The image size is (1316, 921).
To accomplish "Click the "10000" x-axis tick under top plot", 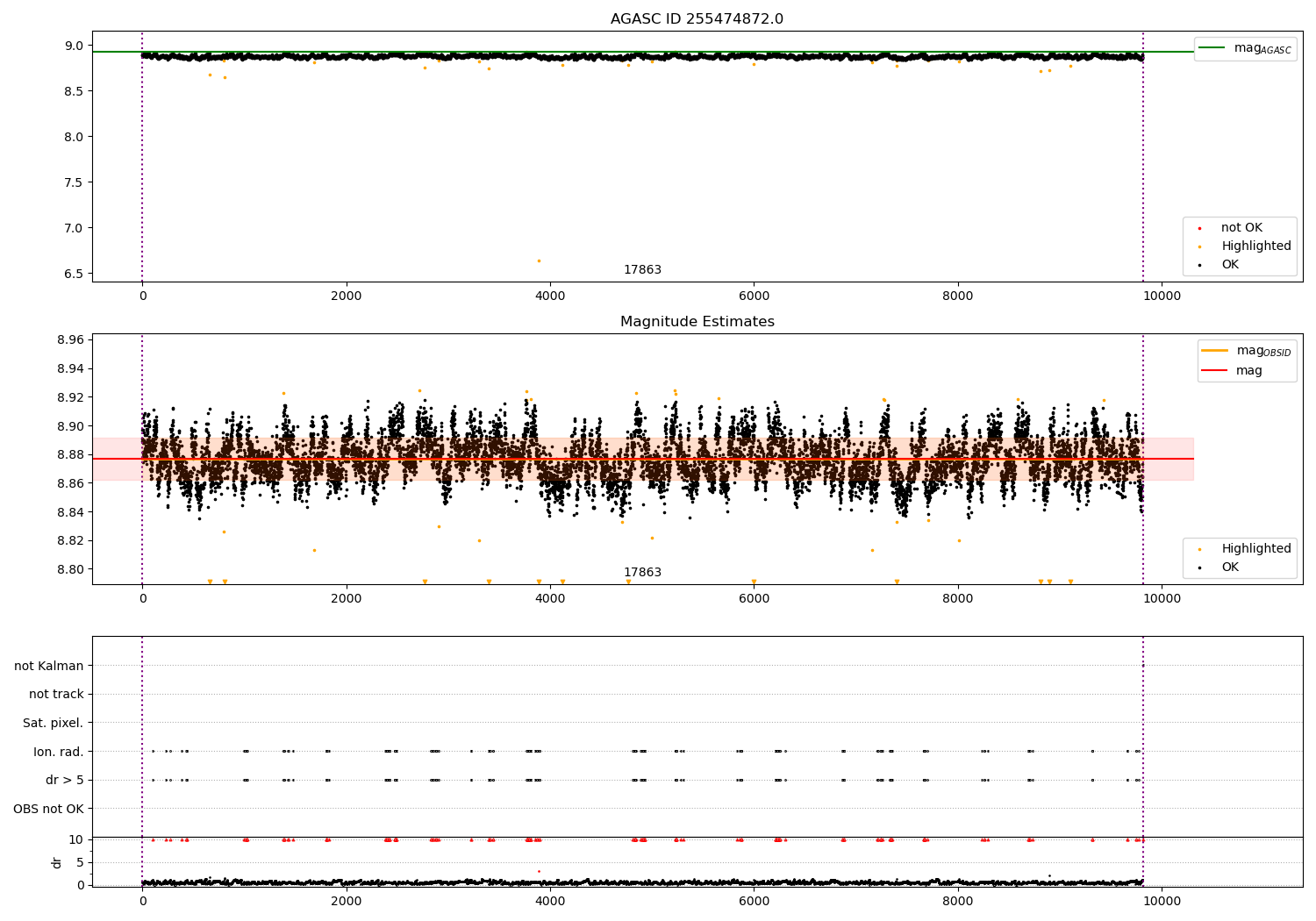I will pos(1162,296).
